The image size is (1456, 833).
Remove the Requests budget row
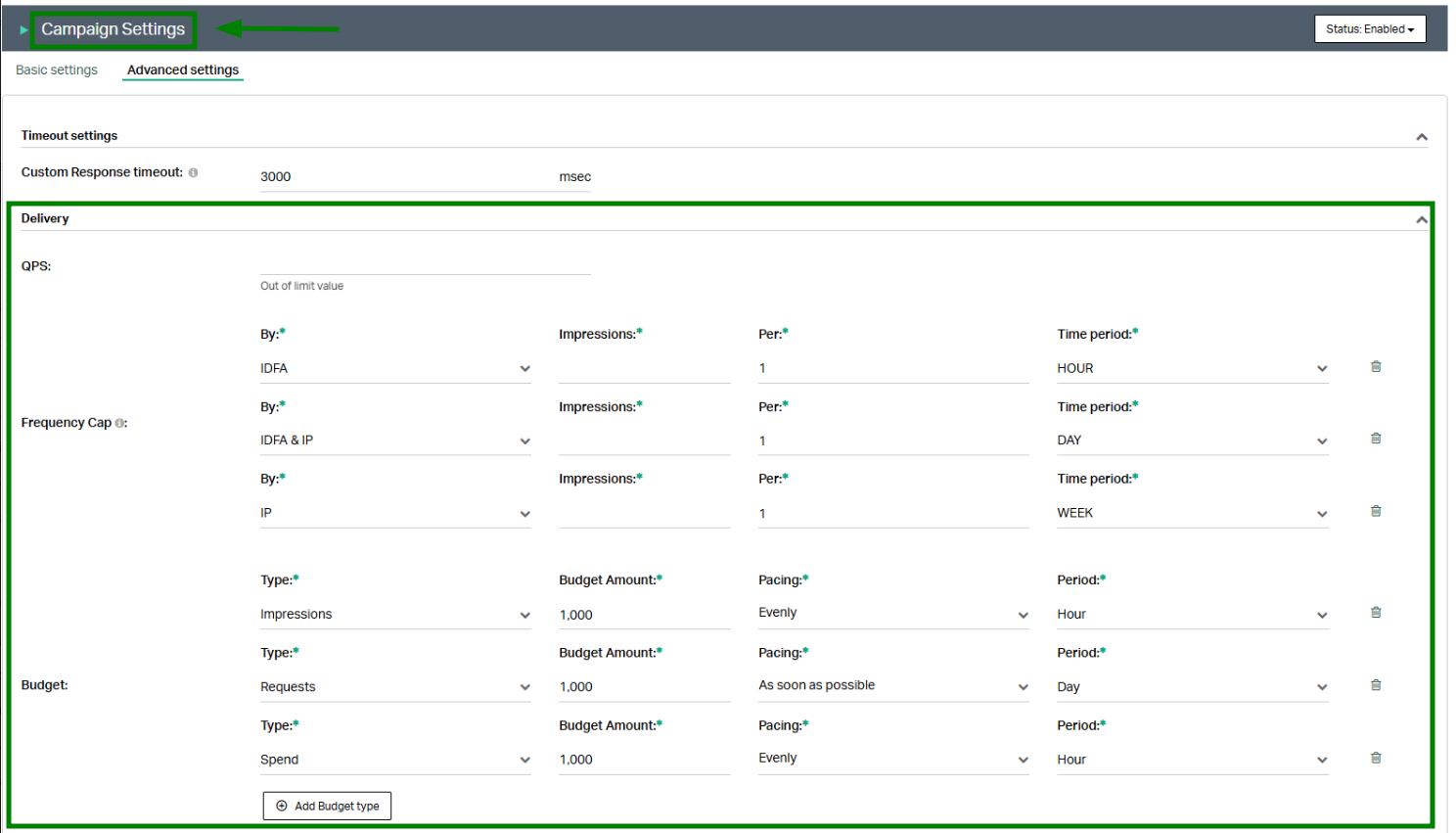(1376, 685)
